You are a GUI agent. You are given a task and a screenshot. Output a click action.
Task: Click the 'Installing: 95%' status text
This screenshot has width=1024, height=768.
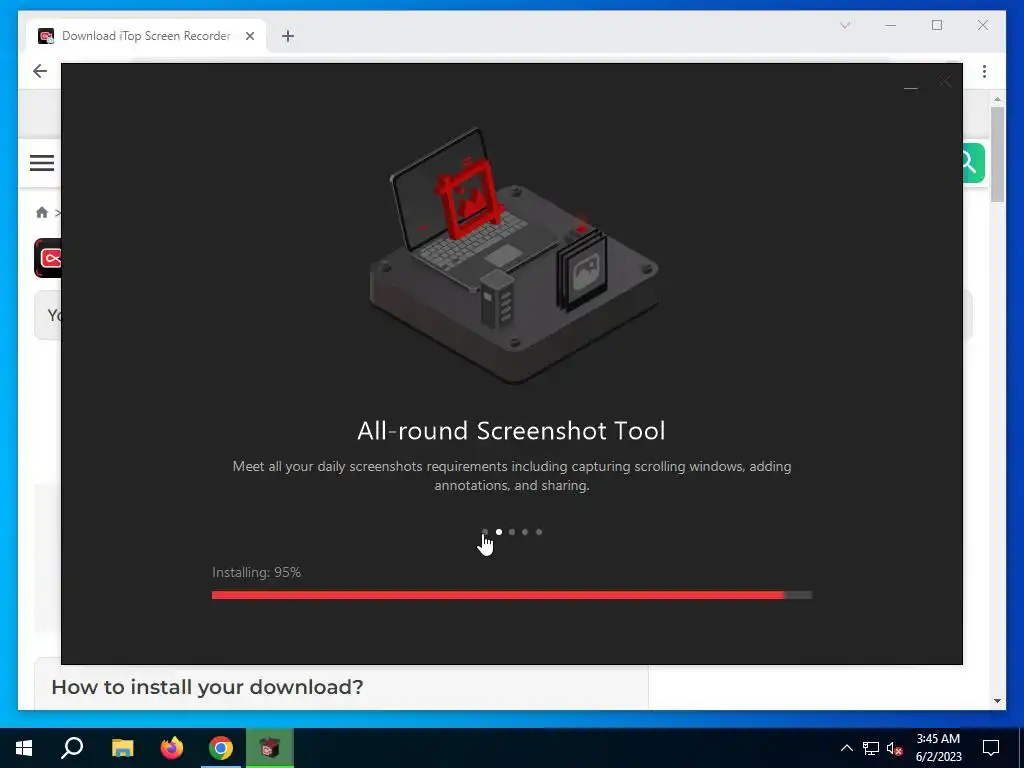click(x=257, y=572)
